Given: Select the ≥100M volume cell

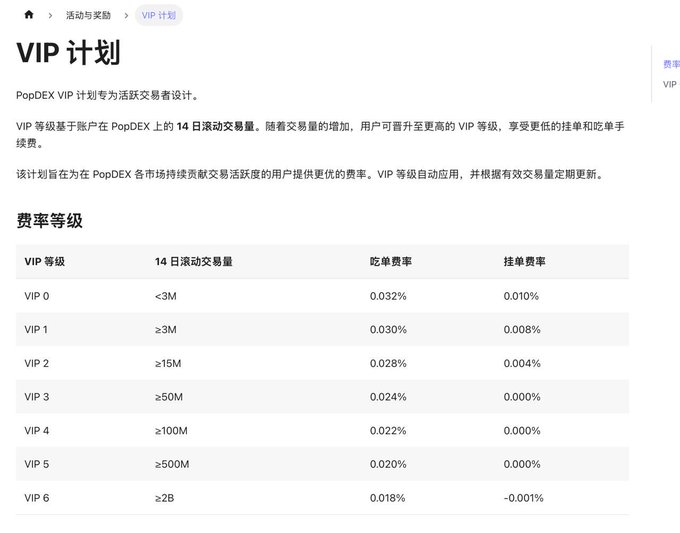Looking at the screenshot, I should pyautogui.click(x=171, y=431).
